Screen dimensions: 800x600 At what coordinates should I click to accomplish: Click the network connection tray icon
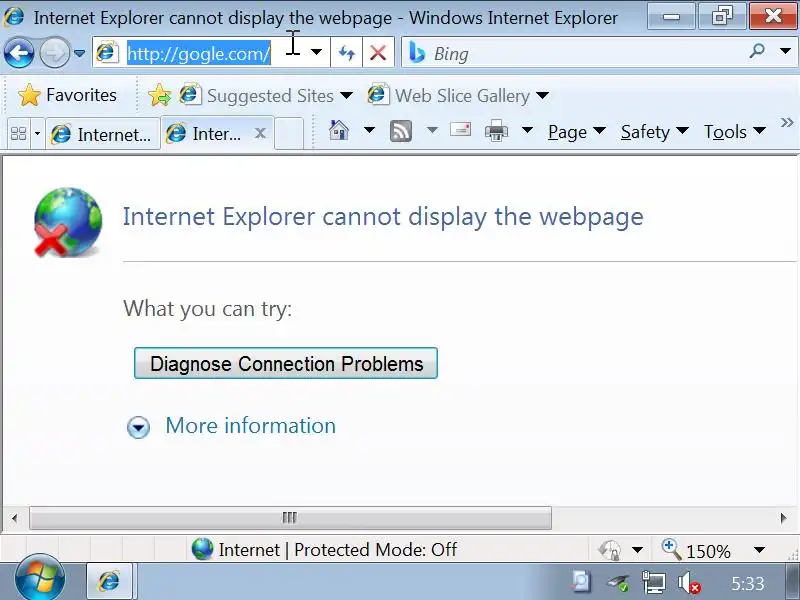coord(654,583)
